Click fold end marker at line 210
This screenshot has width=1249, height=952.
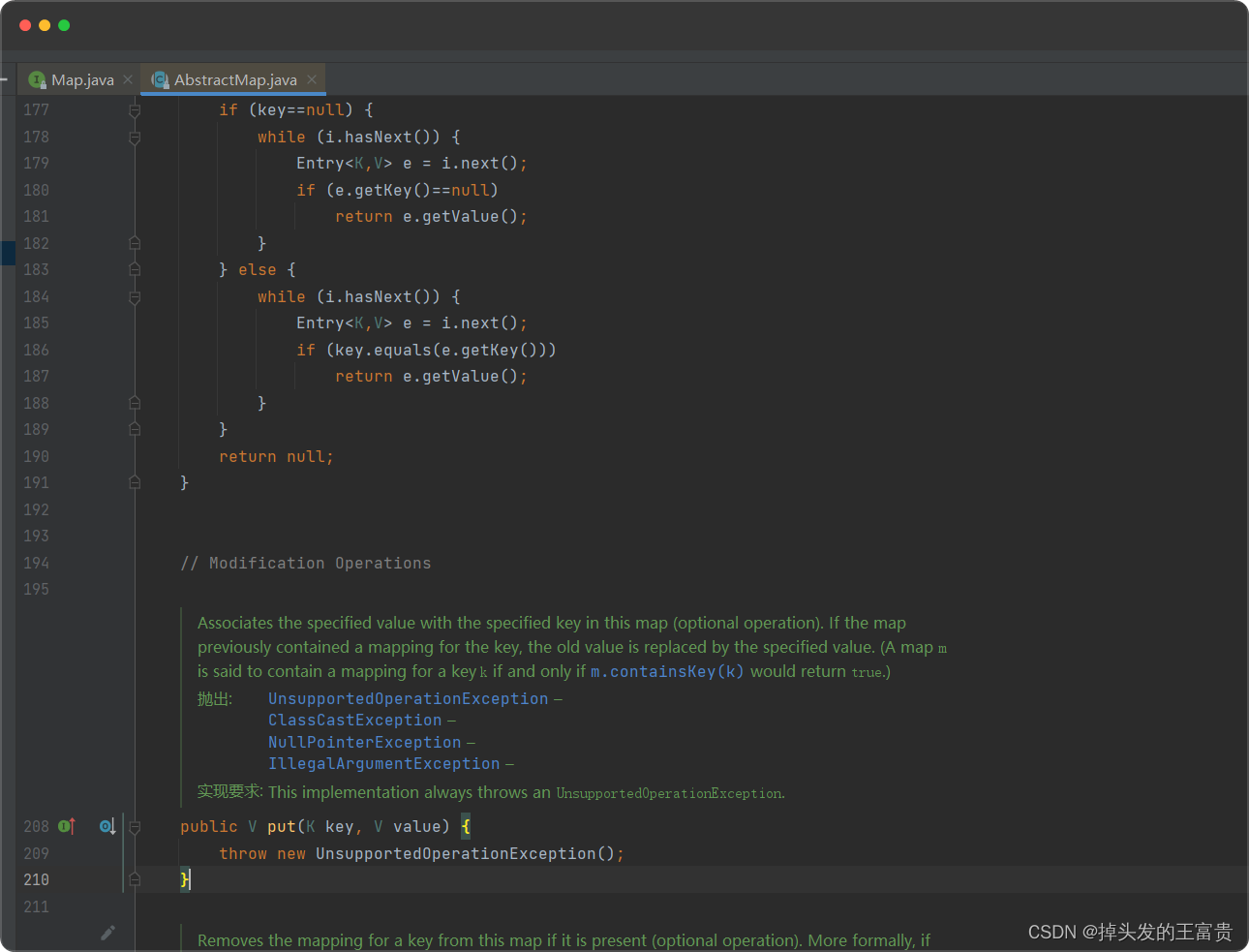(x=135, y=879)
